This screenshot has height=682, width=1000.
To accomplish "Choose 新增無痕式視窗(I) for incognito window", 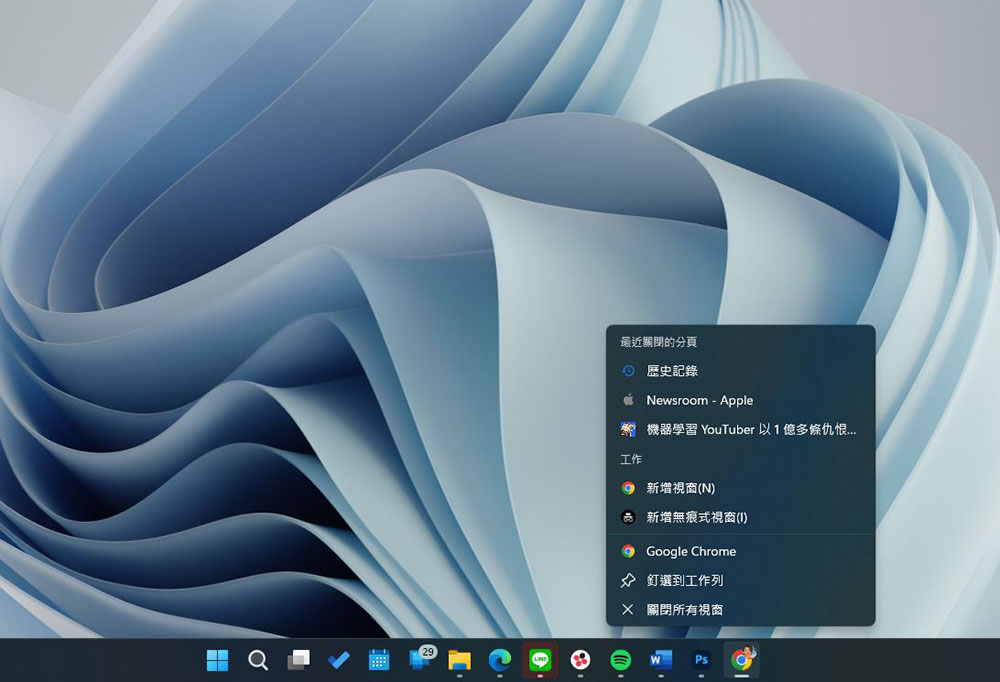I will pos(696,518).
